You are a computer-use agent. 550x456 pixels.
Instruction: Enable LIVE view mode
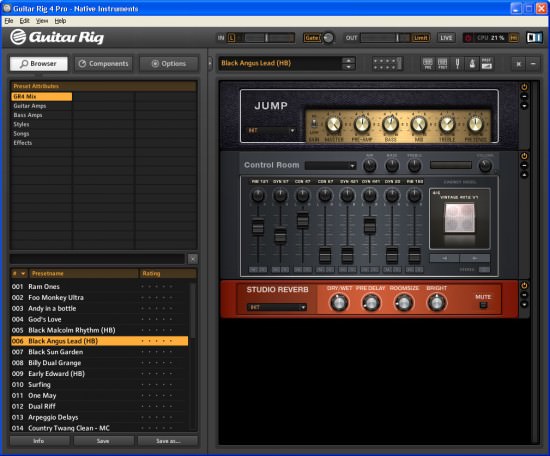tap(446, 38)
